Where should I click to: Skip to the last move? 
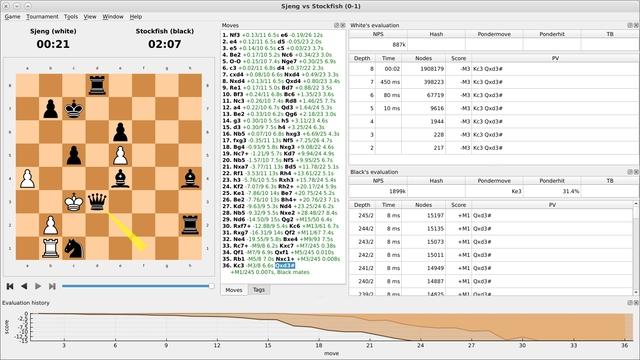click(52, 286)
